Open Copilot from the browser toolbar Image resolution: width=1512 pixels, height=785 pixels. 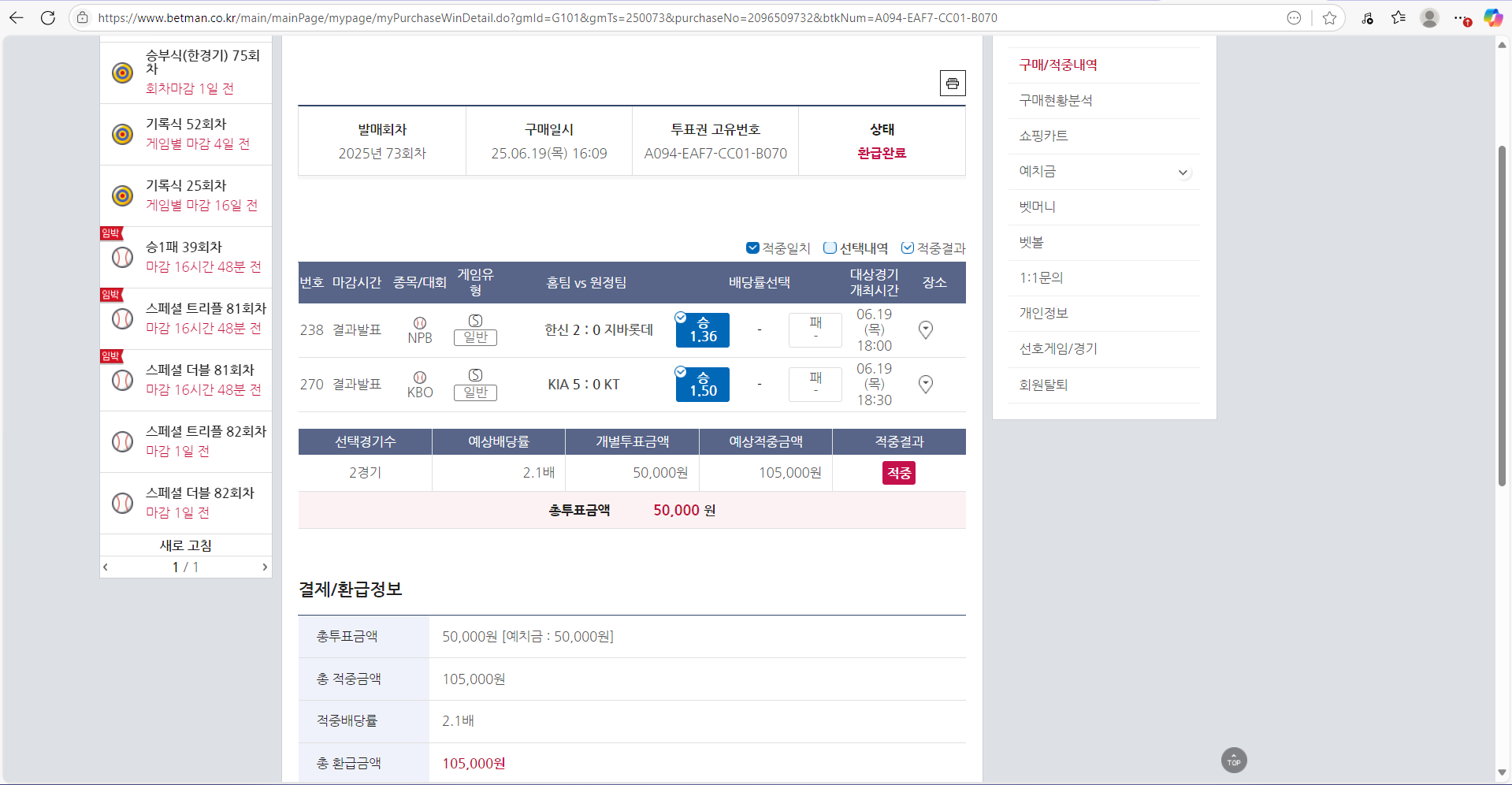pyautogui.click(x=1492, y=17)
